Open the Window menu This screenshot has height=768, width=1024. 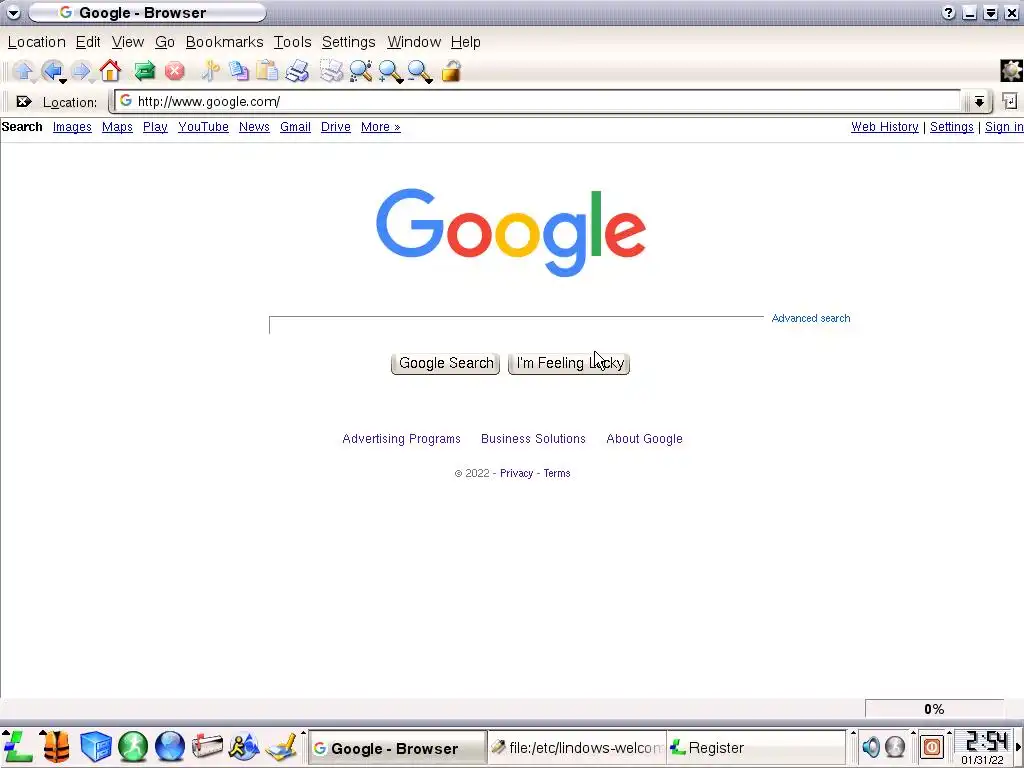[414, 42]
